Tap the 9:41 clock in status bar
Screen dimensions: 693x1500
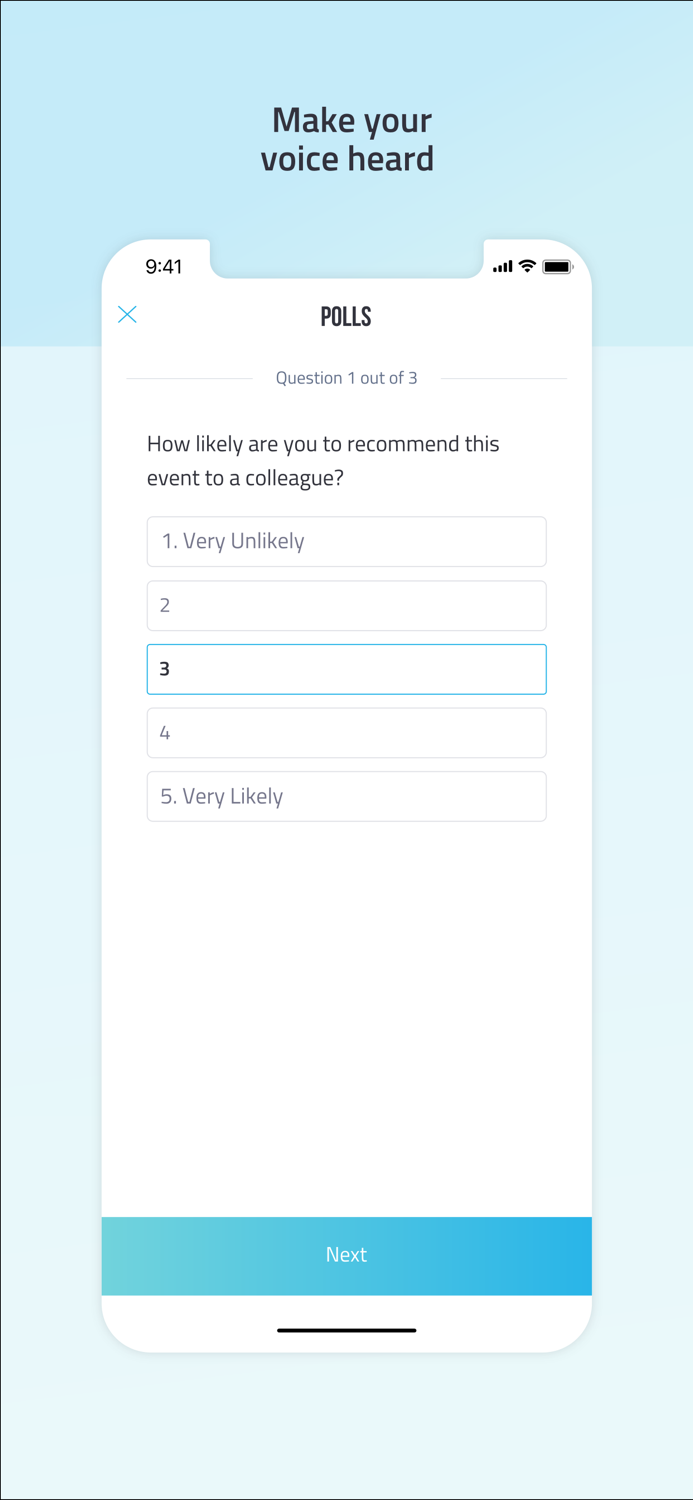(x=164, y=267)
